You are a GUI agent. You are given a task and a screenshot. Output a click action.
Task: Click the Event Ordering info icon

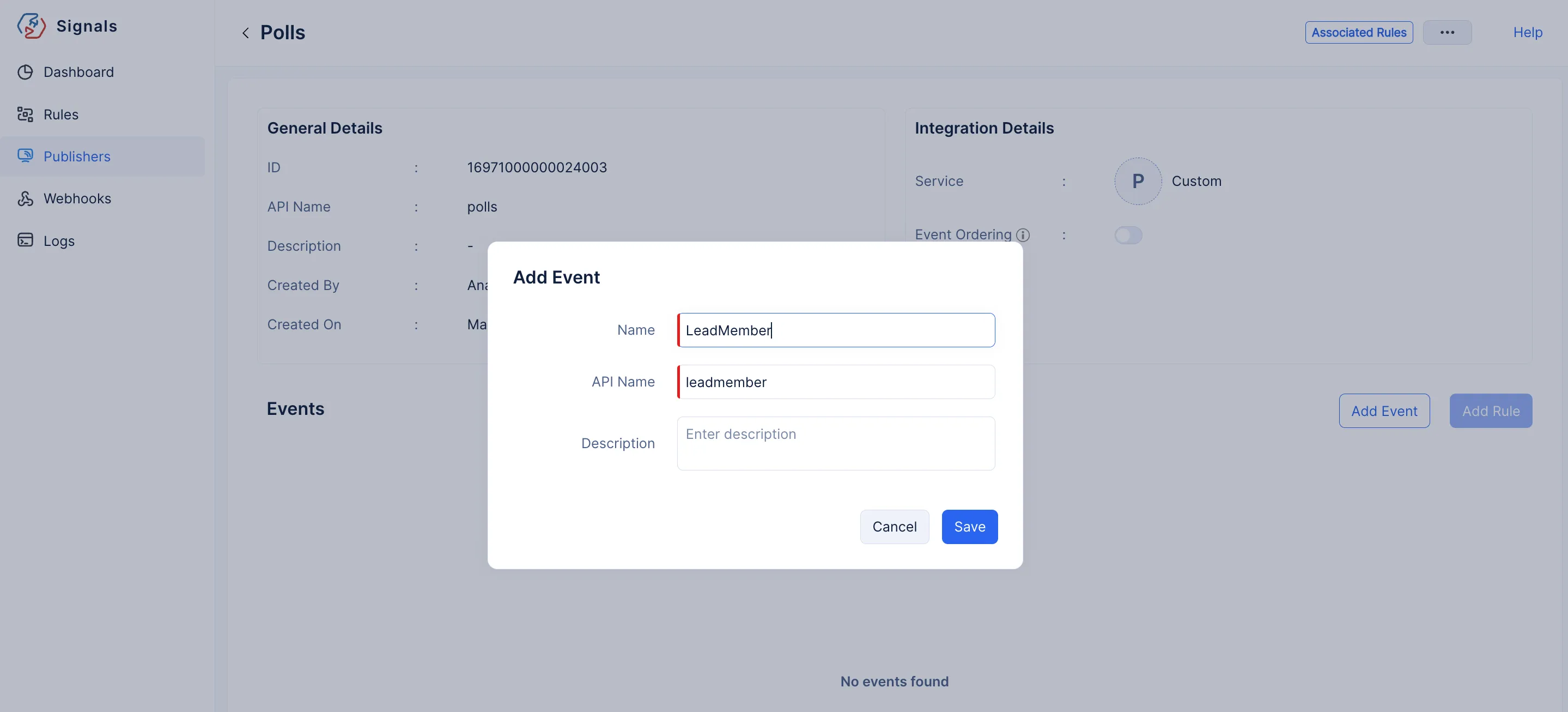[1023, 235]
